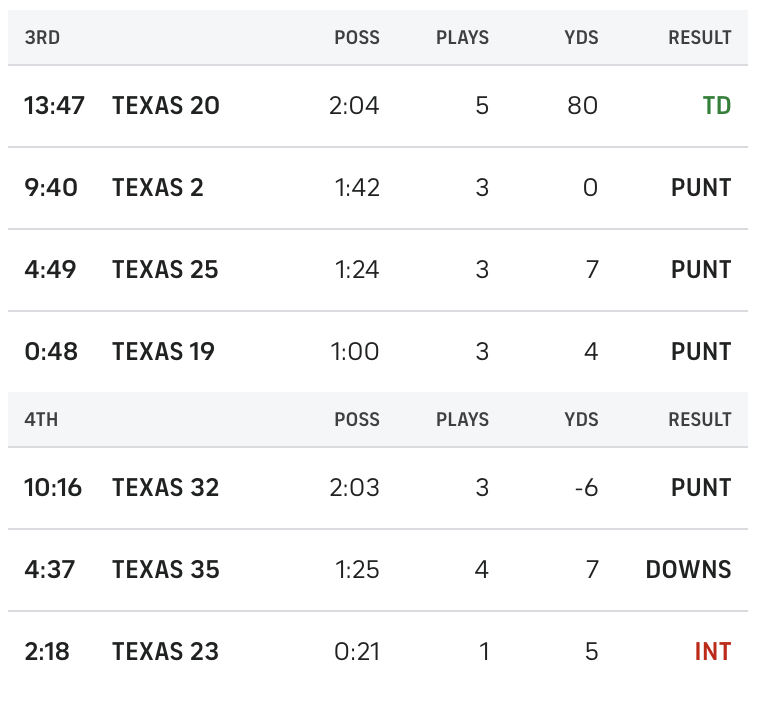Screen dimensions: 770x708
Task: Click the TEXAS 25 drive label
Action: coord(165,270)
